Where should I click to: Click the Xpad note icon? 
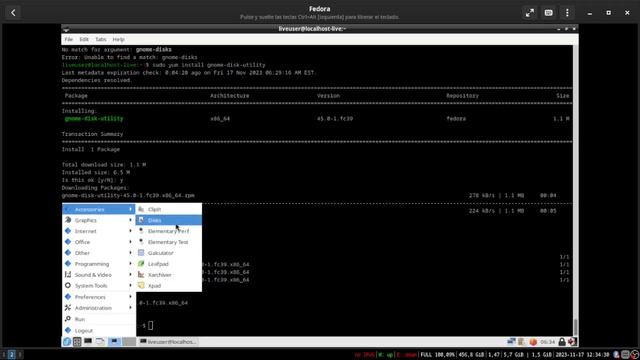141,286
